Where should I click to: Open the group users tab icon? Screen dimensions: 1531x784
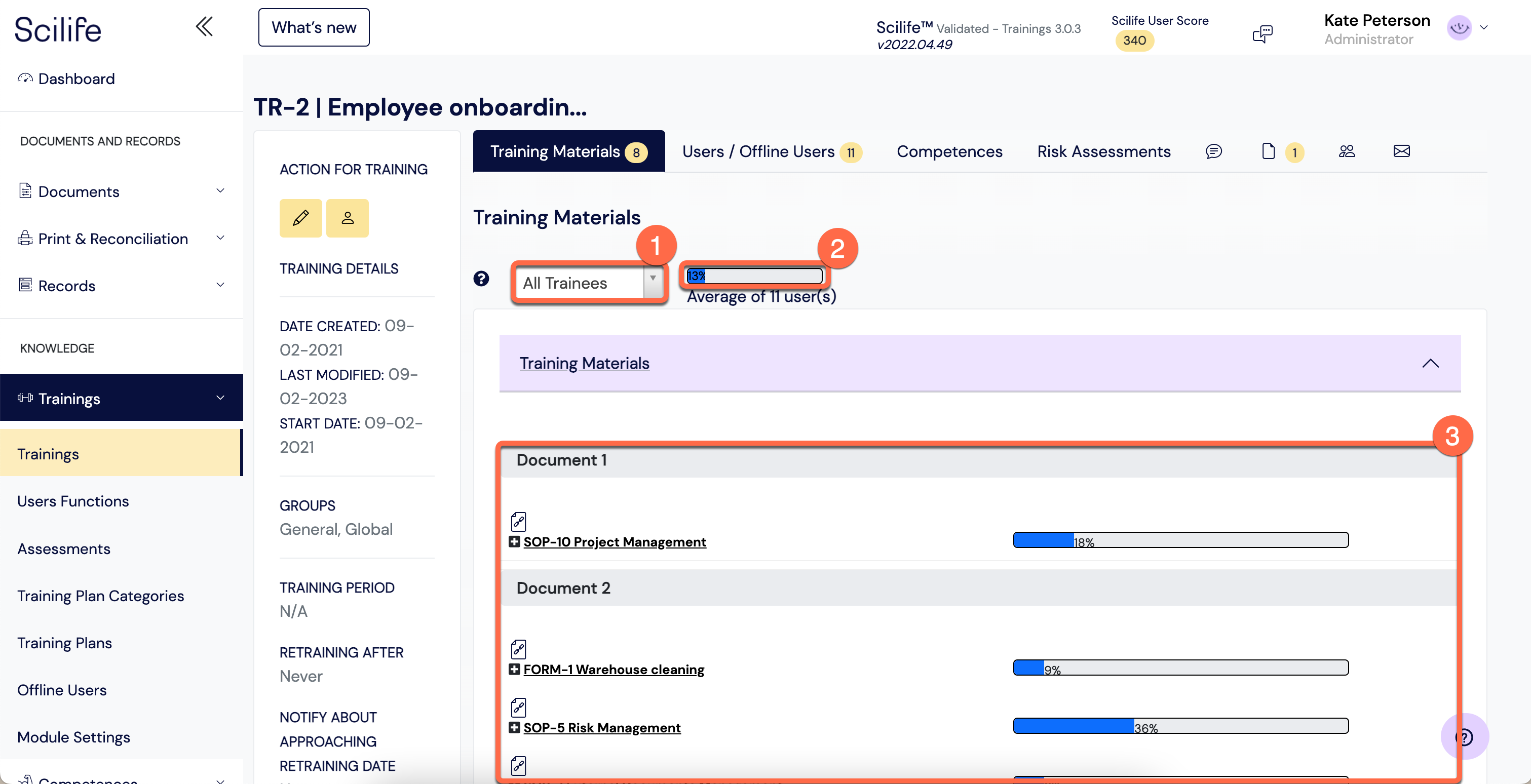click(x=1347, y=151)
